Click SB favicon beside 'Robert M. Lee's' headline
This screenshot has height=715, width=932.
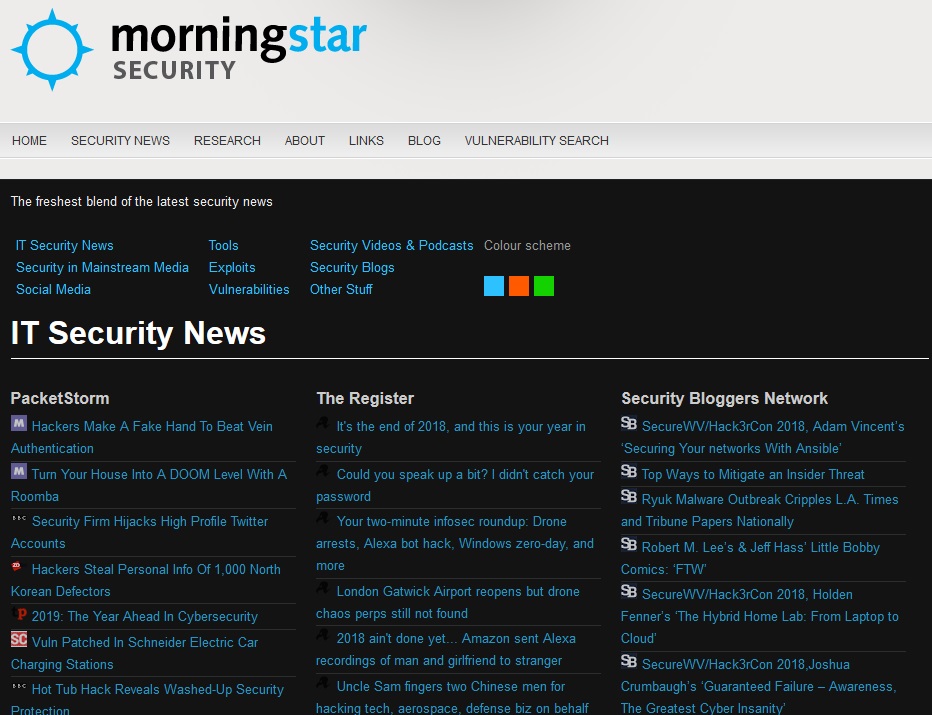[x=629, y=544]
